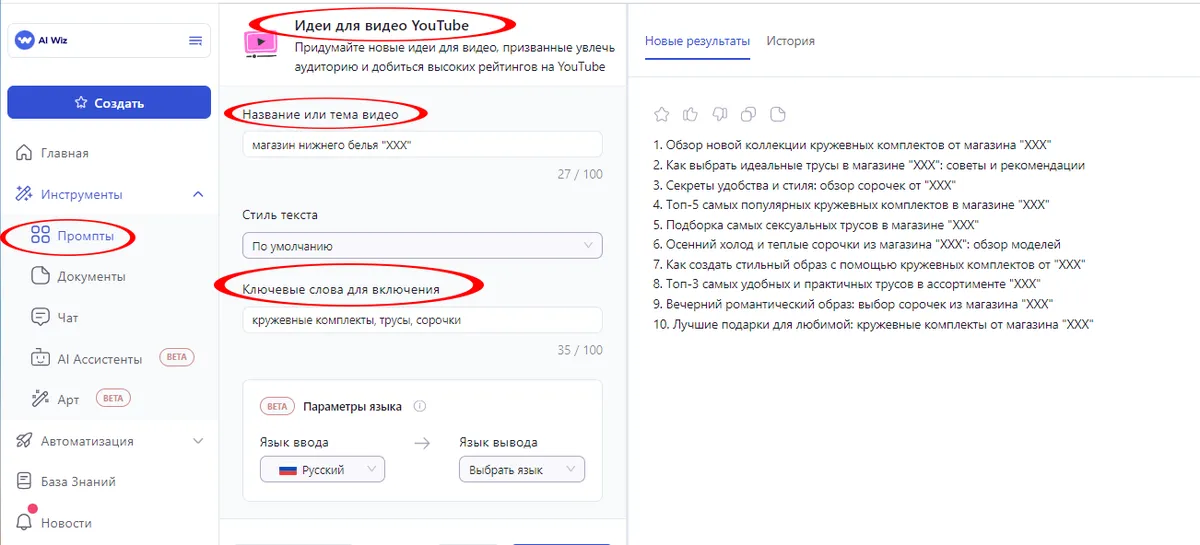Collapse sidebar with the menu icon

196,41
